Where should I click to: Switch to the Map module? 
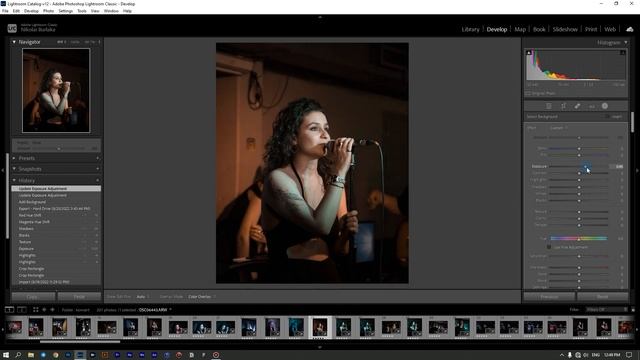click(520, 29)
